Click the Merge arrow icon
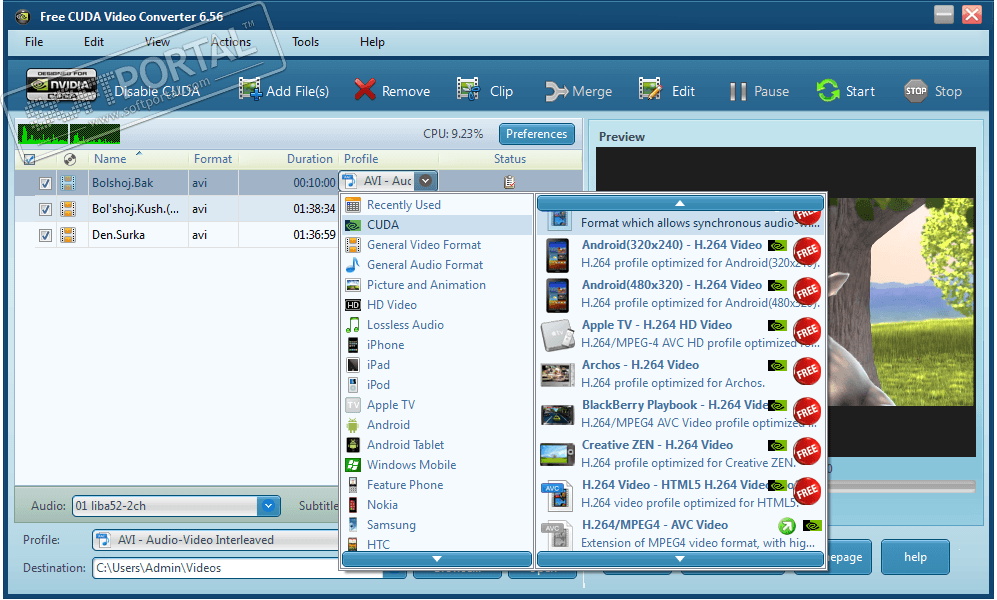The image size is (997, 600). tap(556, 92)
